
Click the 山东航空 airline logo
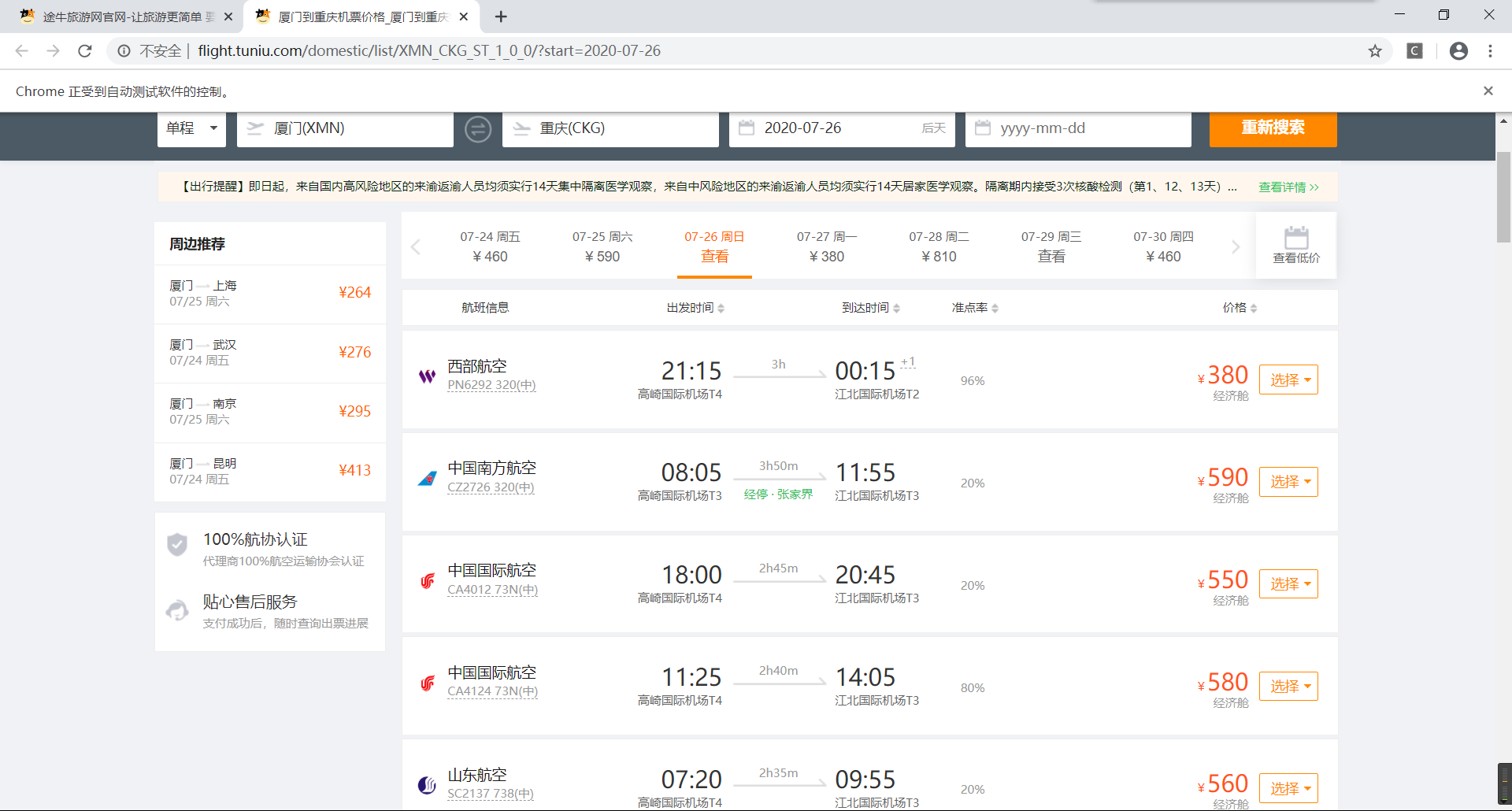point(427,784)
